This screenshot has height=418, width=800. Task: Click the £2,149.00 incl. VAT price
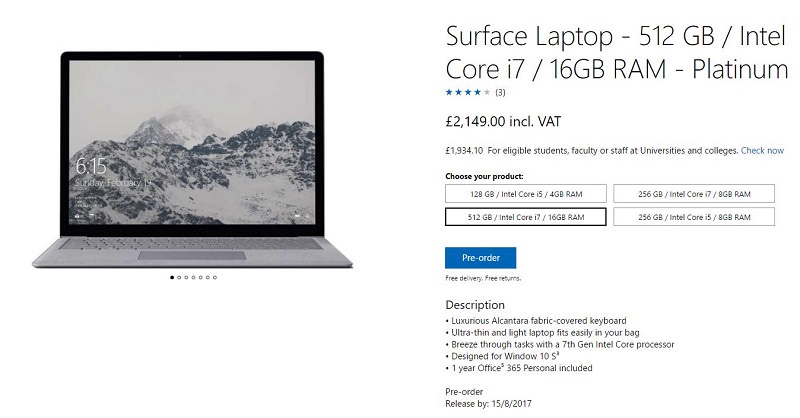click(503, 121)
